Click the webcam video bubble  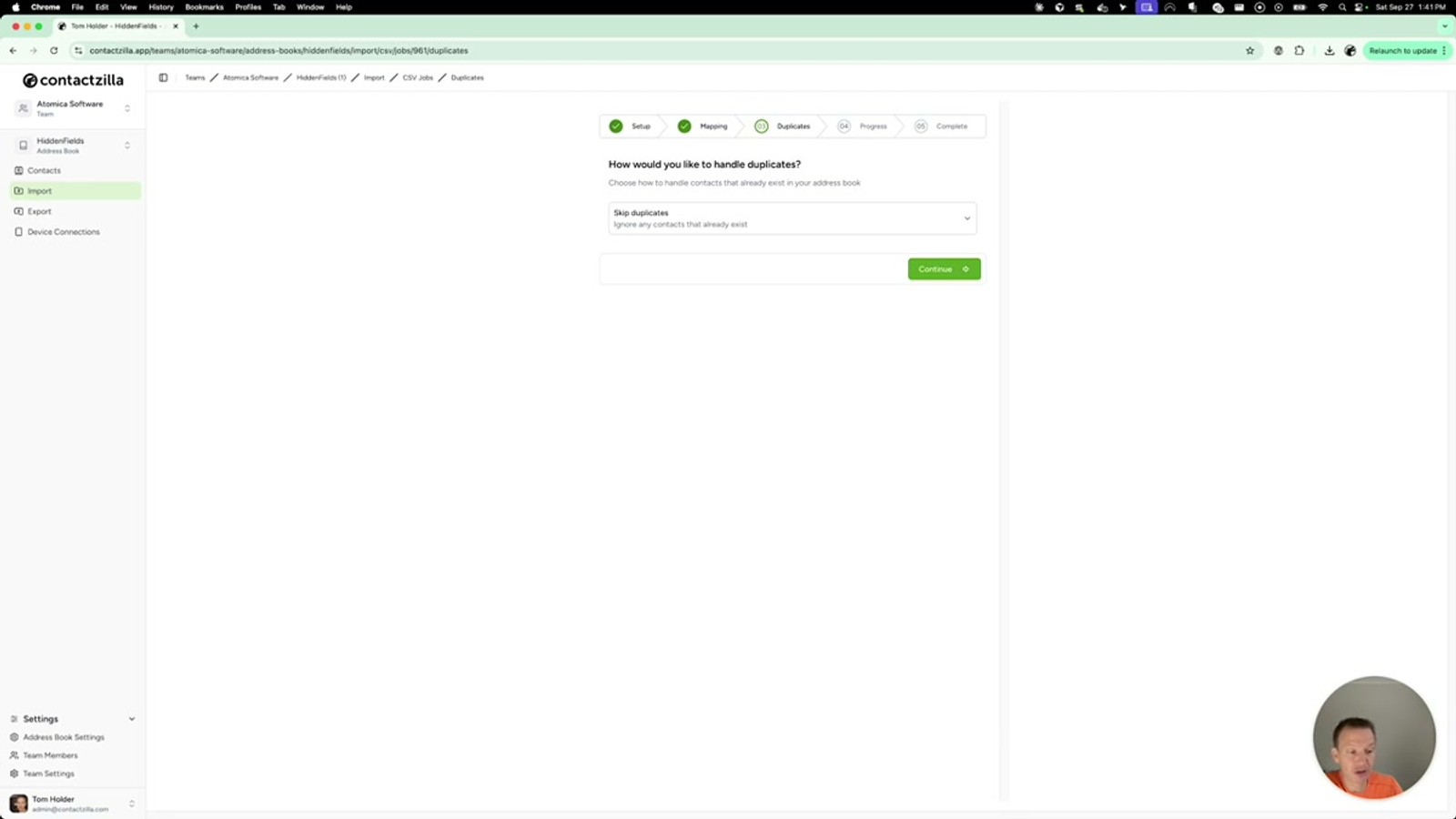[x=1374, y=737]
